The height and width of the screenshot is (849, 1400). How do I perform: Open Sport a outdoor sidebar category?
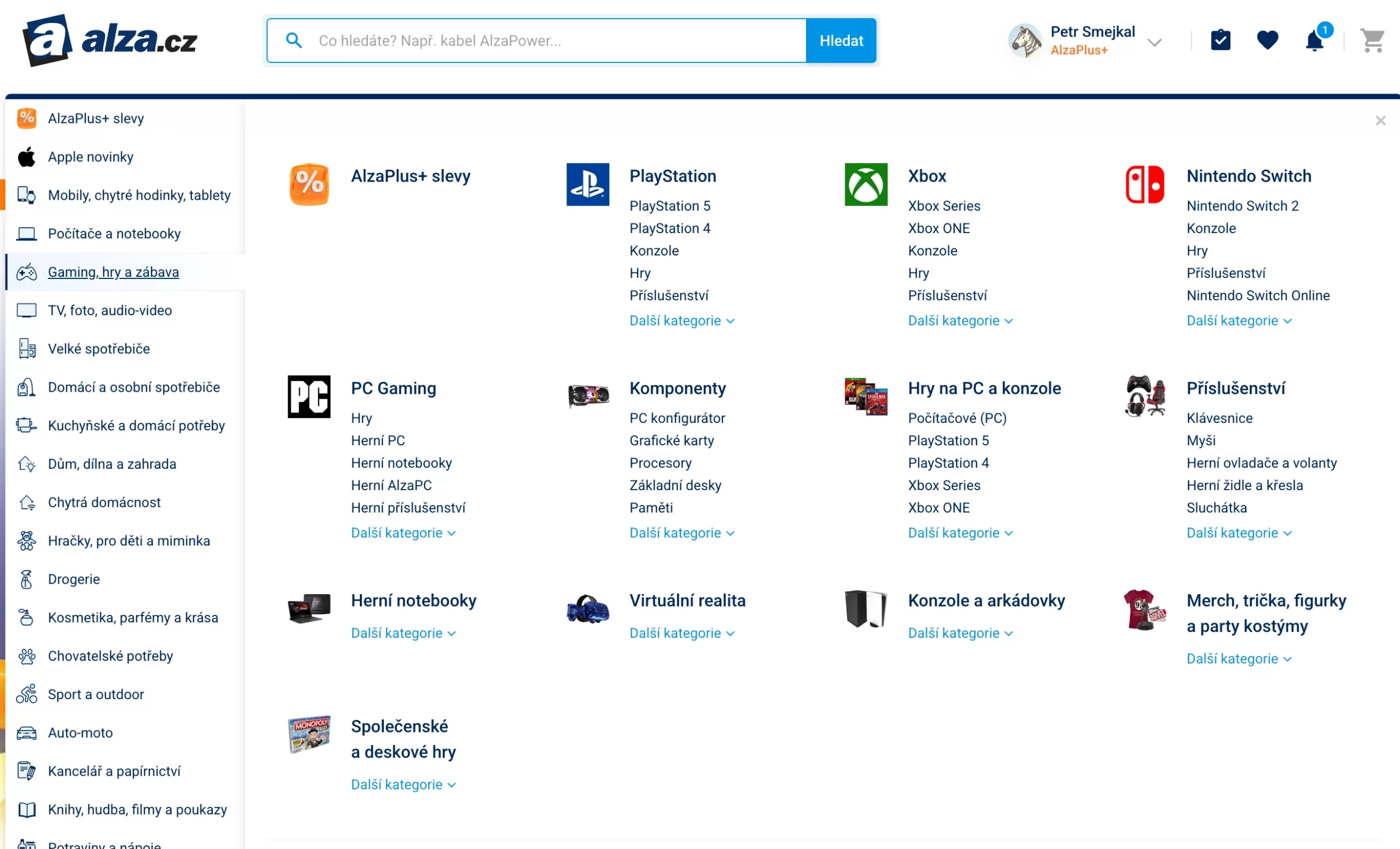96,694
